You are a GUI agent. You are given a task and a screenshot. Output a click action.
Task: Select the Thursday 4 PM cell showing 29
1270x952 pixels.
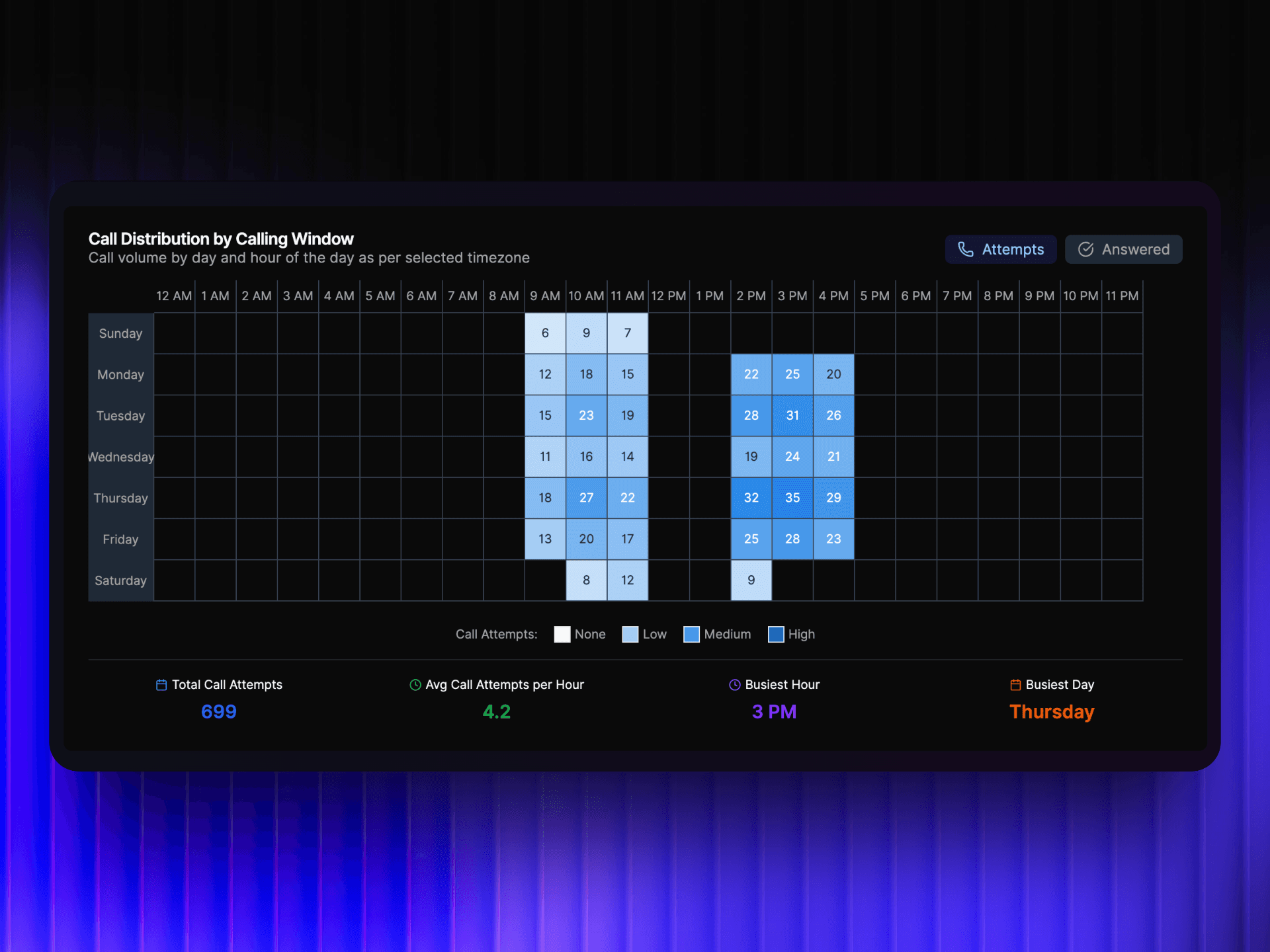[833, 498]
